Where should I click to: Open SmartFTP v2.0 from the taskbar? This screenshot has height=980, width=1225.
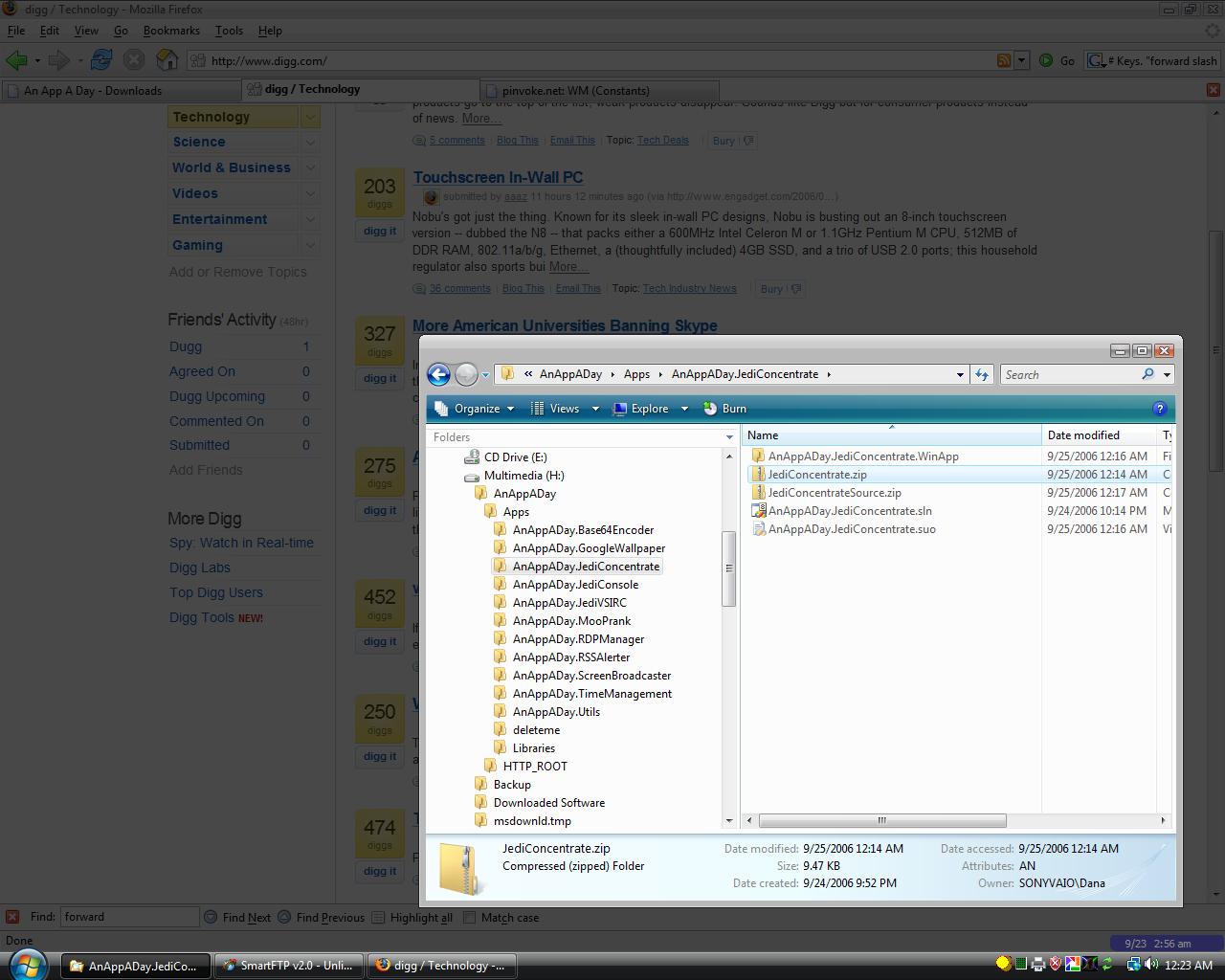pyautogui.click(x=289, y=966)
